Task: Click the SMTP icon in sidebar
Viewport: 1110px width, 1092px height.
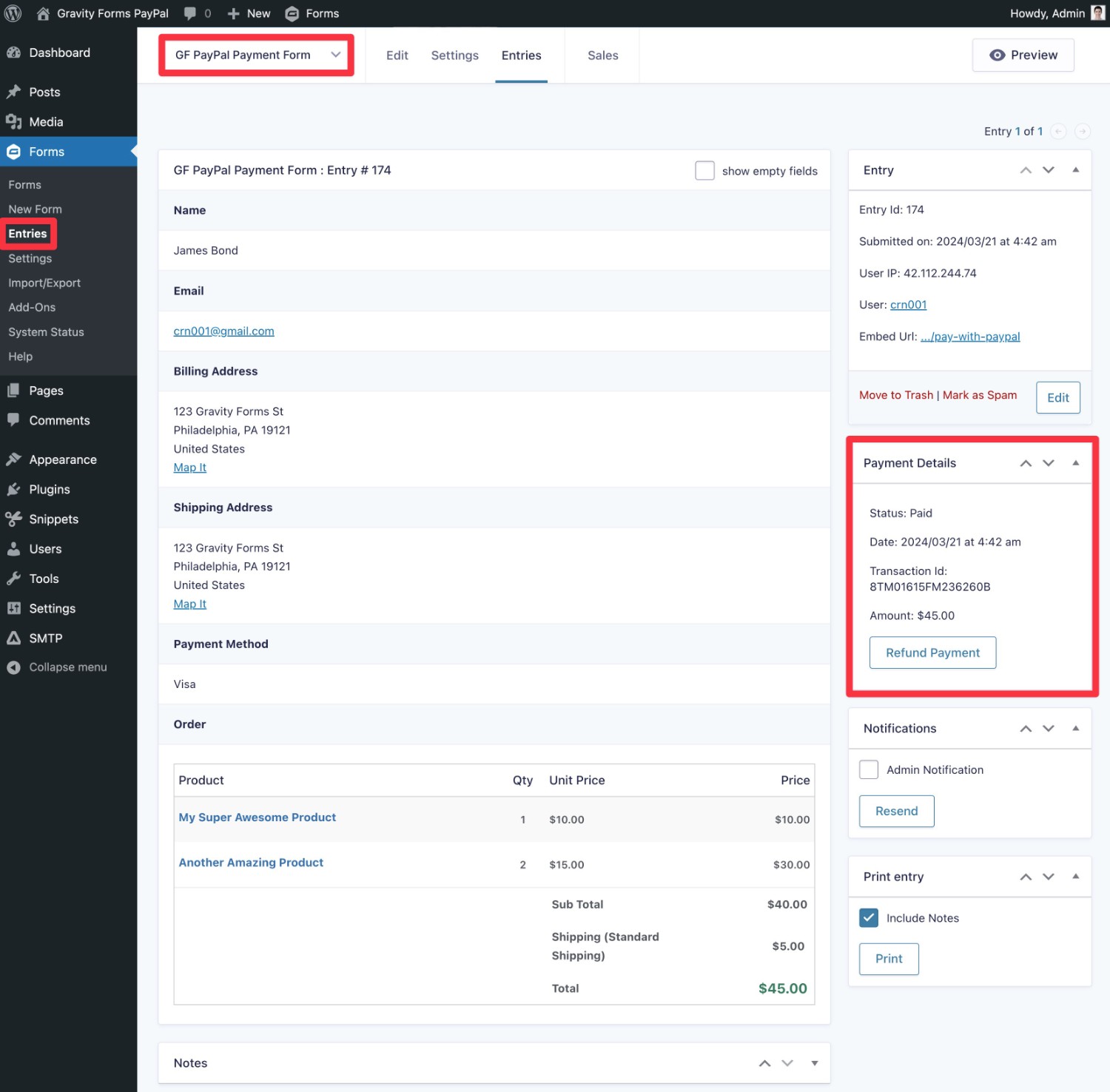Action: point(13,638)
